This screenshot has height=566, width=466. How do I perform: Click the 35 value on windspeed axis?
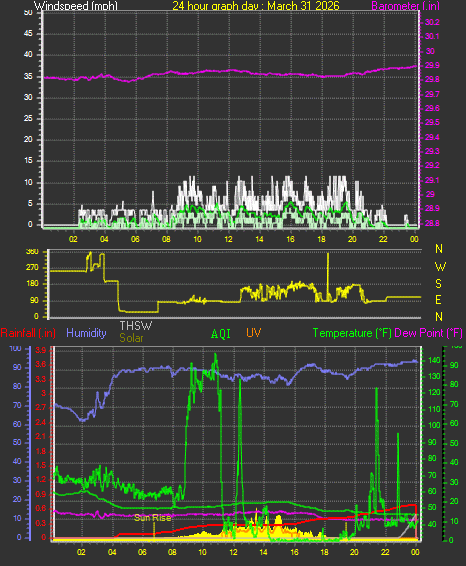pos(28,77)
